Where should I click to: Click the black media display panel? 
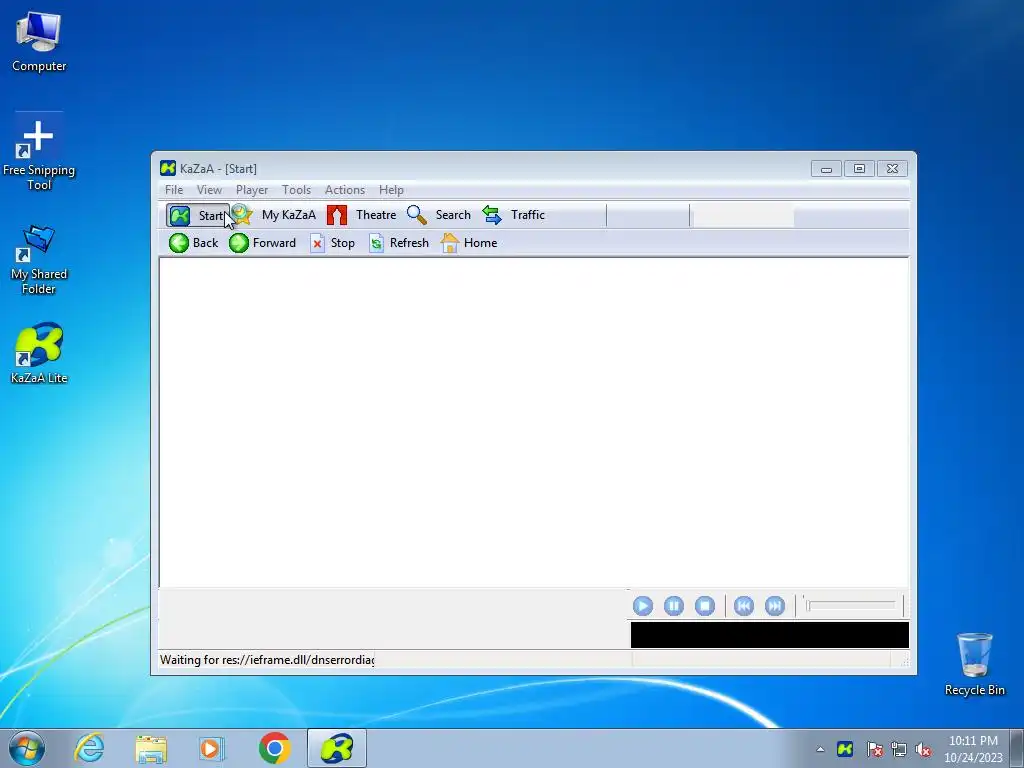click(769, 635)
